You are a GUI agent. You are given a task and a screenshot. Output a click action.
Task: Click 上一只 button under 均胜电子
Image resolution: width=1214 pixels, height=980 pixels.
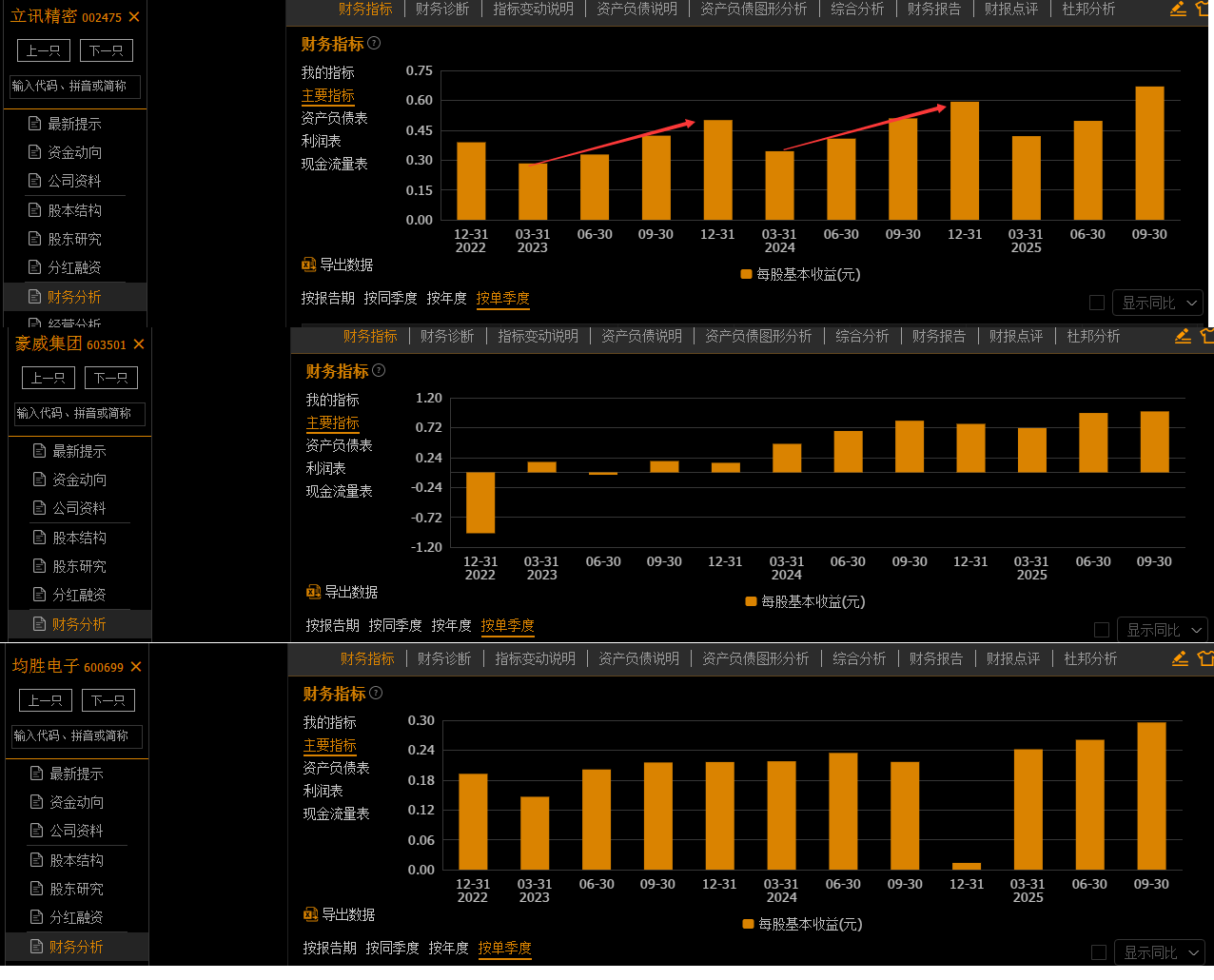pyautogui.click(x=46, y=700)
